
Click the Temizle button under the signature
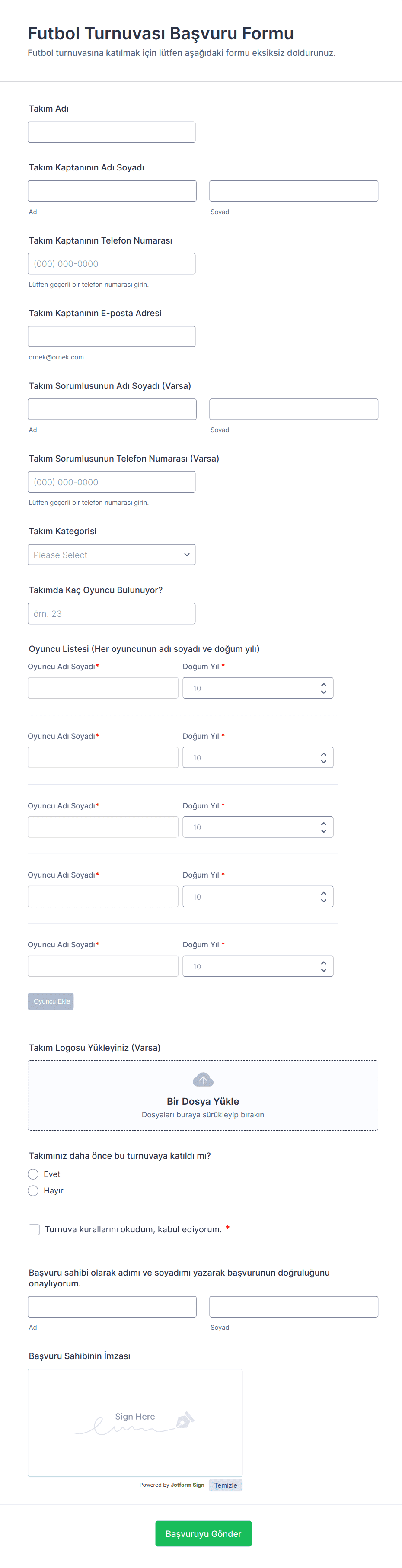pyautogui.click(x=225, y=1485)
